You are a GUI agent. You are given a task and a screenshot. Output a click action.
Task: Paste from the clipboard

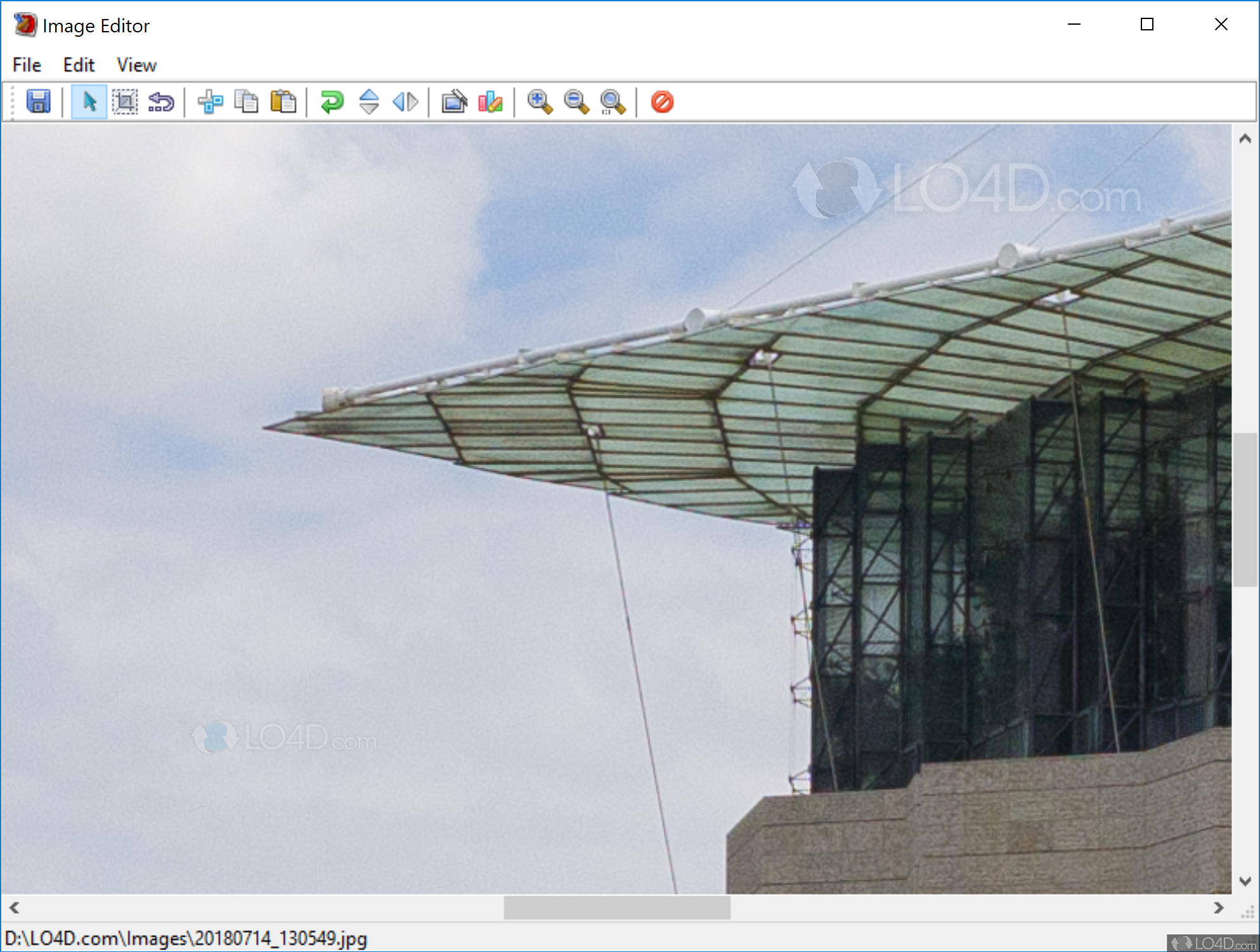[x=283, y=101]
